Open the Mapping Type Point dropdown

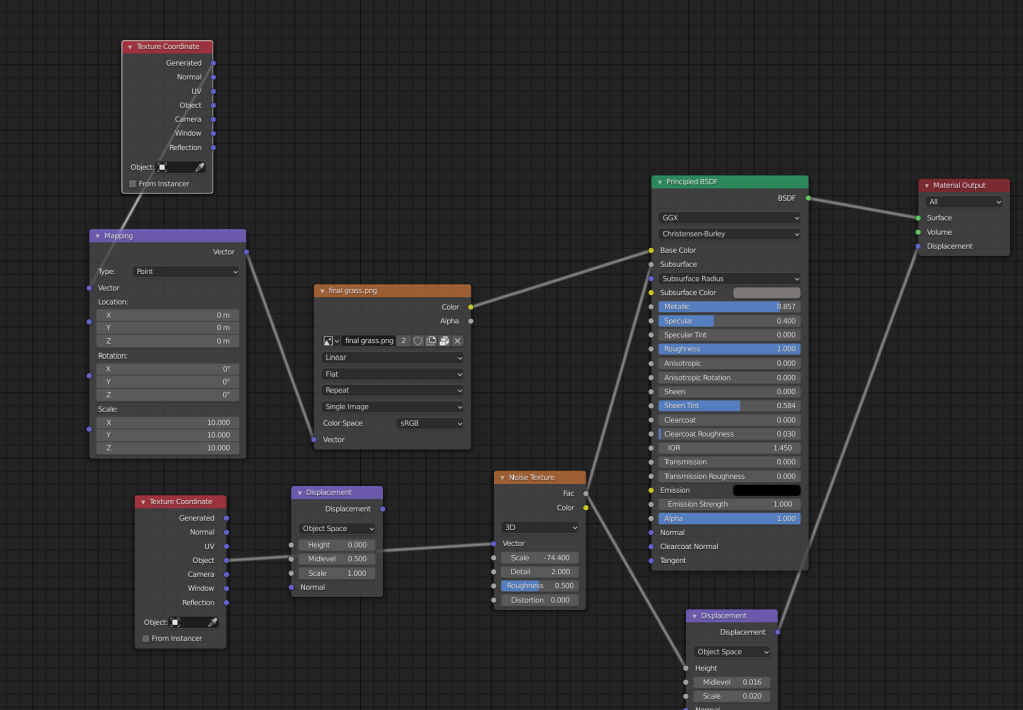pyautogui.click(x=187, y=271)
